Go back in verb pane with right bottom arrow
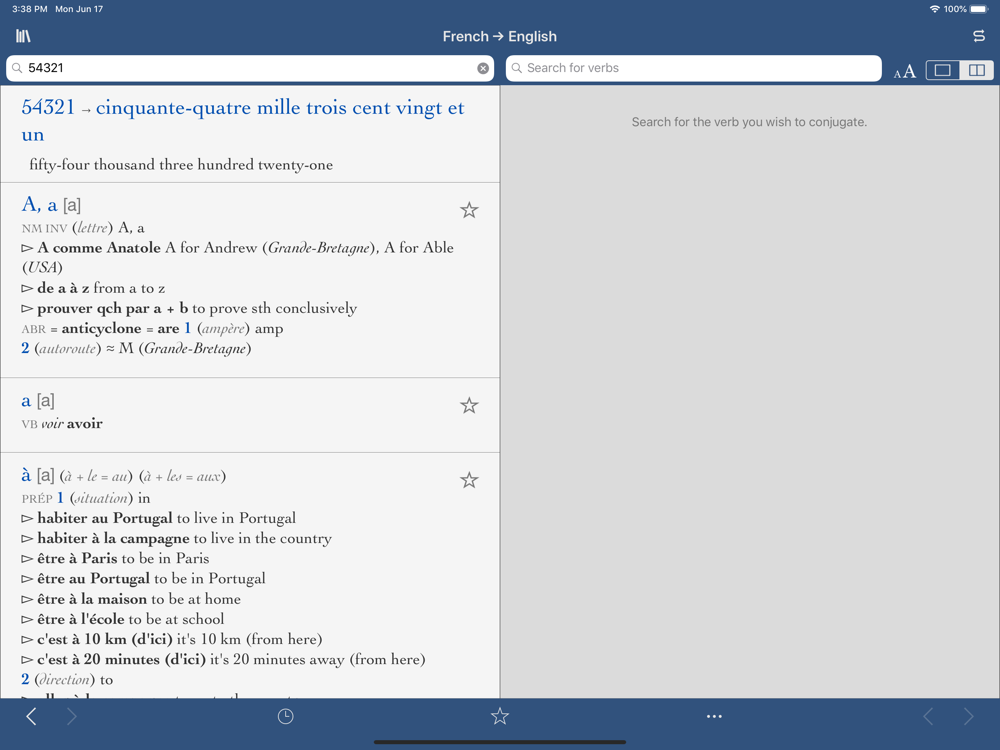This screenshot has width=1000, height=750. (929, 716)
